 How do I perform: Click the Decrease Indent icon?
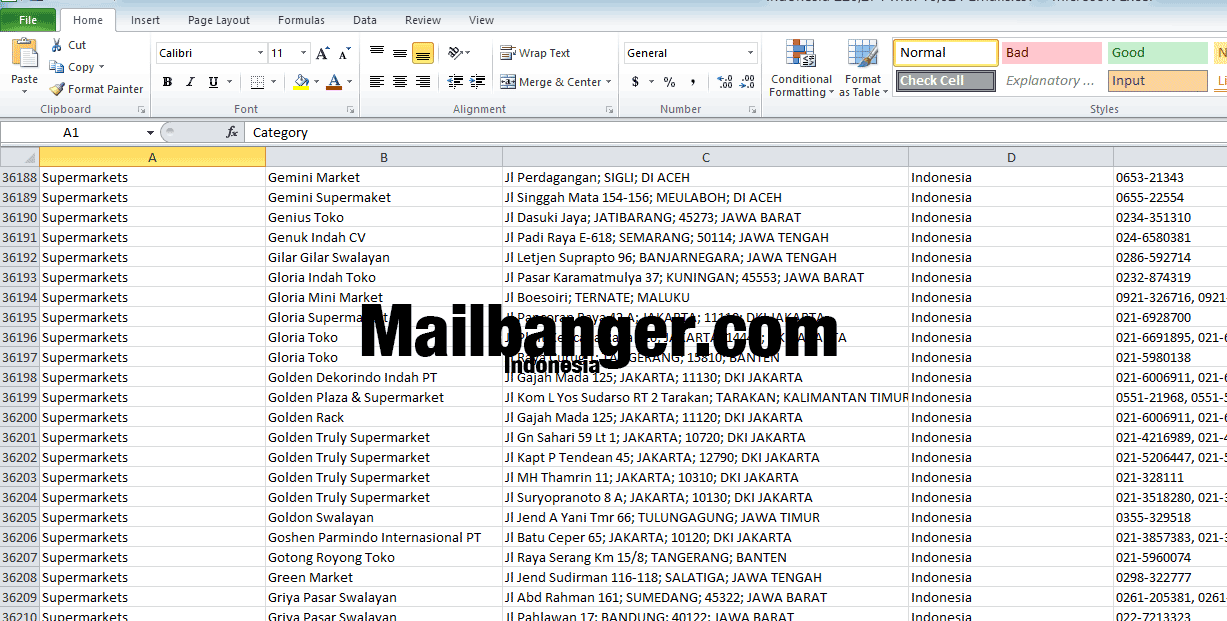(x=455, y=82)
